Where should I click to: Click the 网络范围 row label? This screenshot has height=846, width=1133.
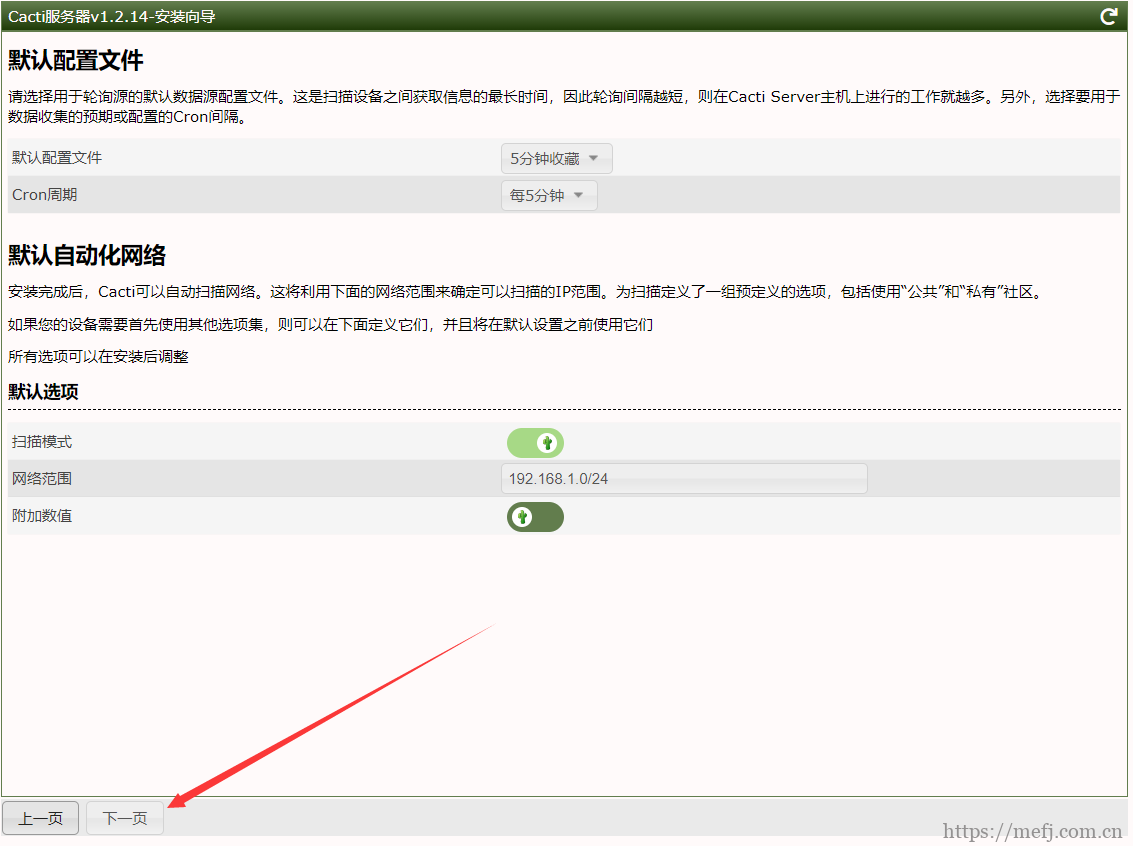(x=42, y=479)
